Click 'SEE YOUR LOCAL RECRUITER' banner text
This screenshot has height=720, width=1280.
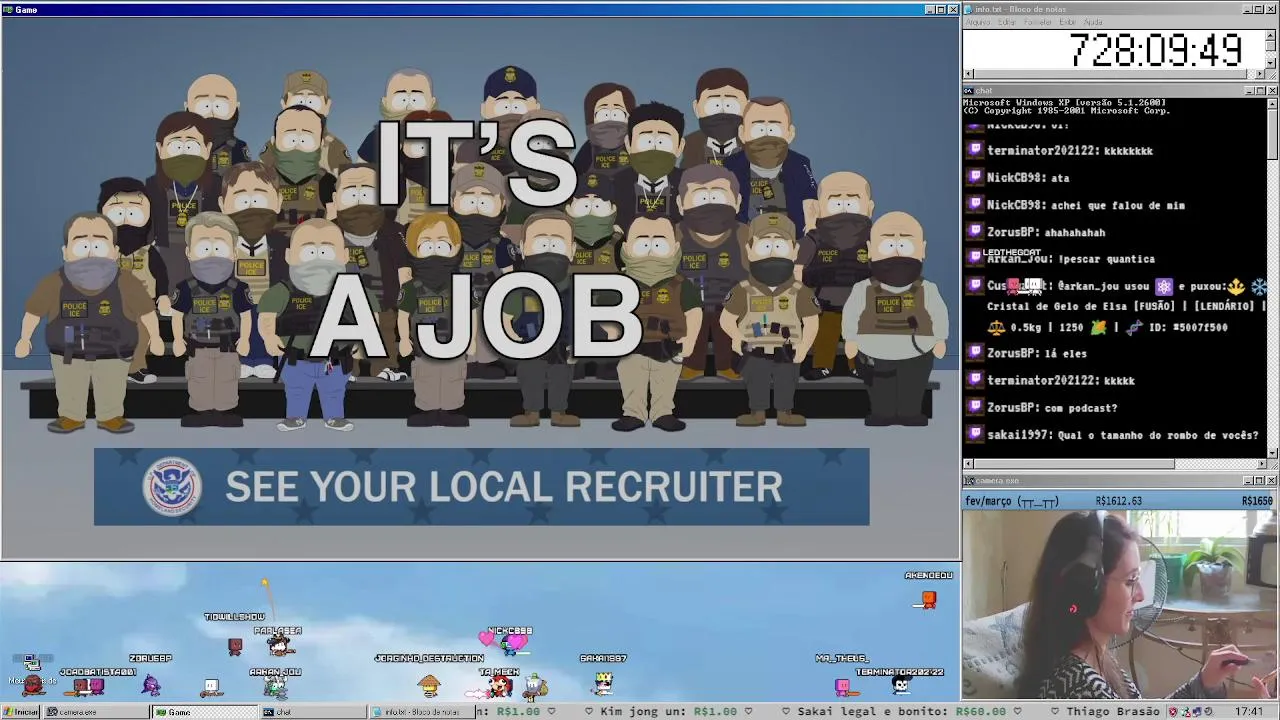(503, 487)
